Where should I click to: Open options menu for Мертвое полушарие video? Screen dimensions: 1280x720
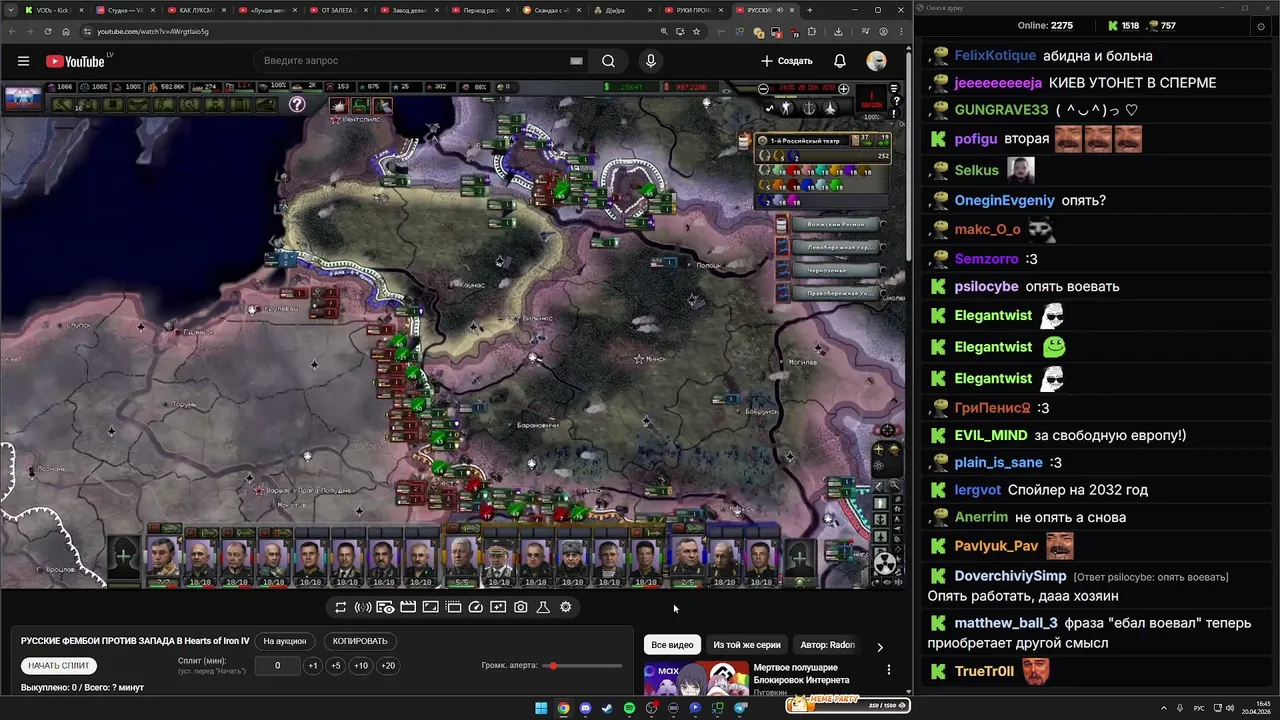[888, 670]
